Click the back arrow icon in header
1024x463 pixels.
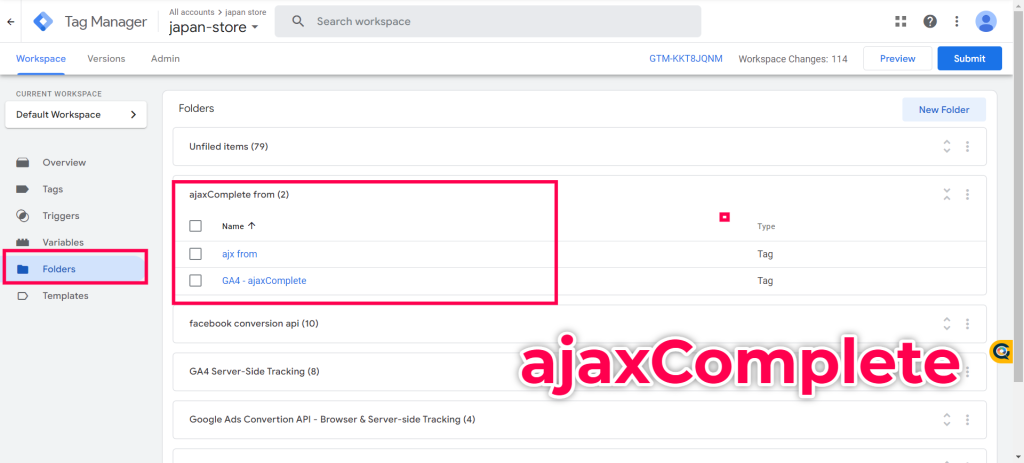pos(10,22)
